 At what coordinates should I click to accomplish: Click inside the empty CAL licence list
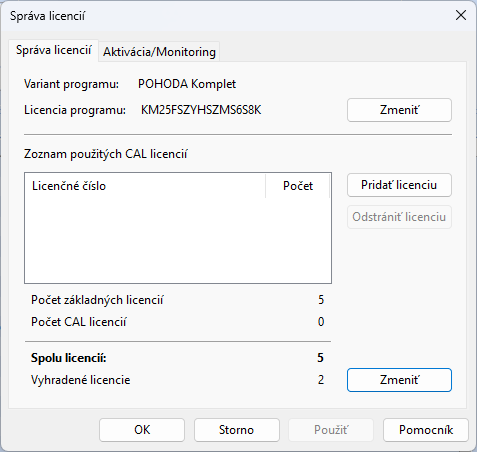point(178,241)
